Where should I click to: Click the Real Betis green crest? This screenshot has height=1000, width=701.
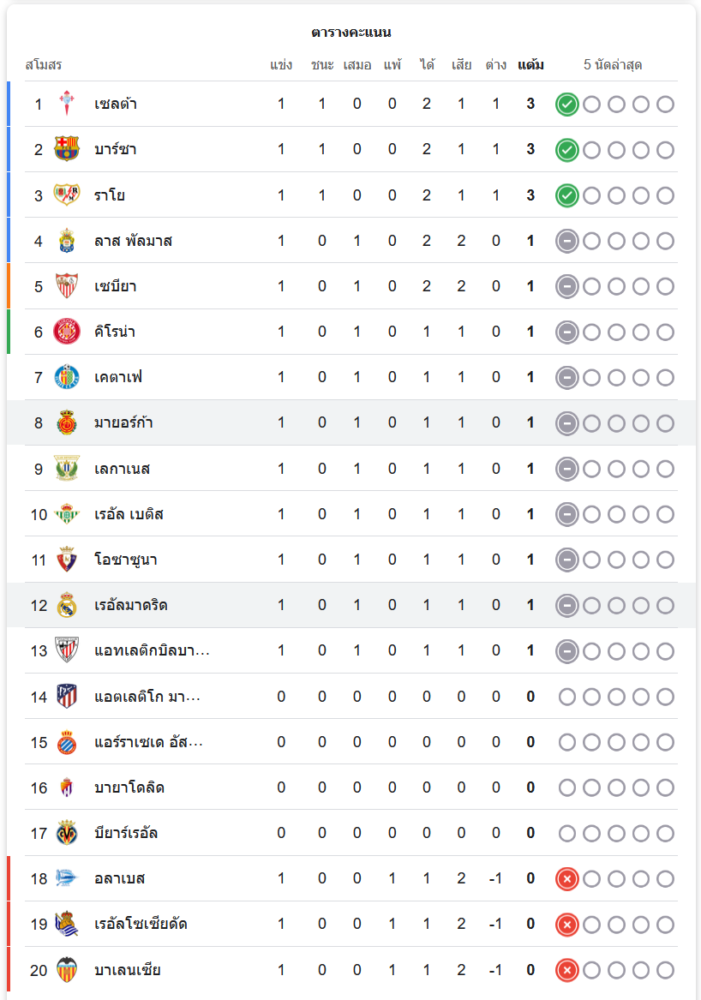(66, 514)
